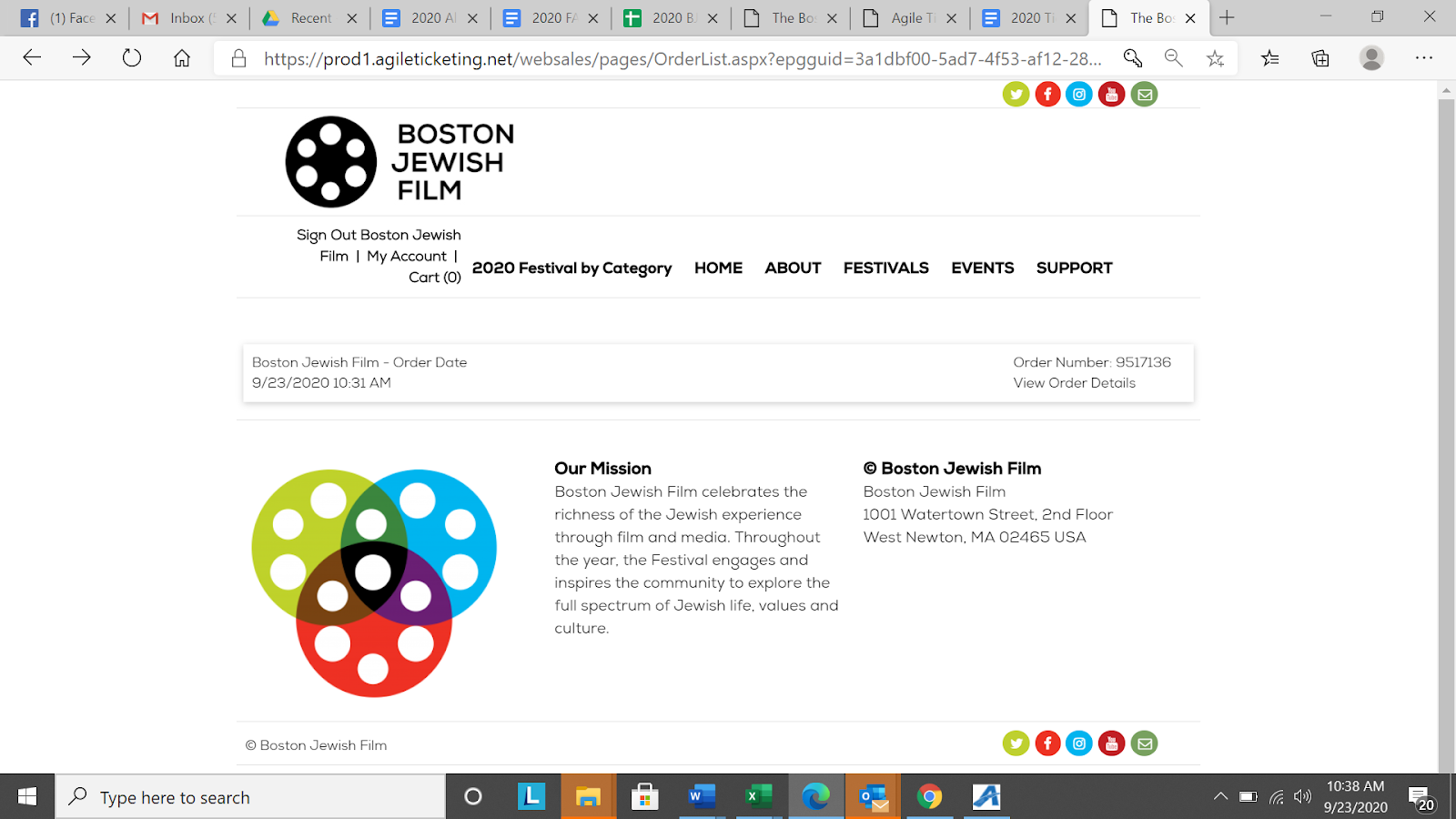
Task: Refresh the current page
Action: point(132,58)
